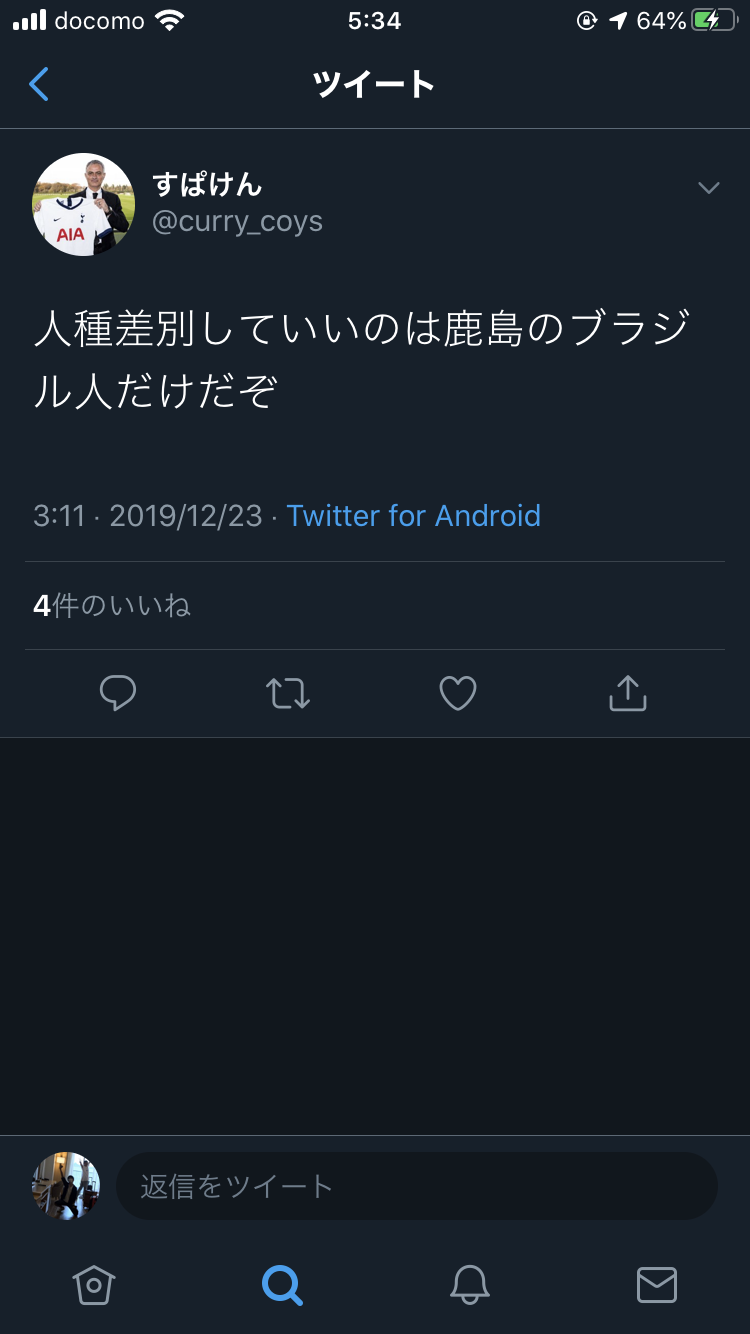Tap the @curry_coys handle

click(x=237, y=221)
